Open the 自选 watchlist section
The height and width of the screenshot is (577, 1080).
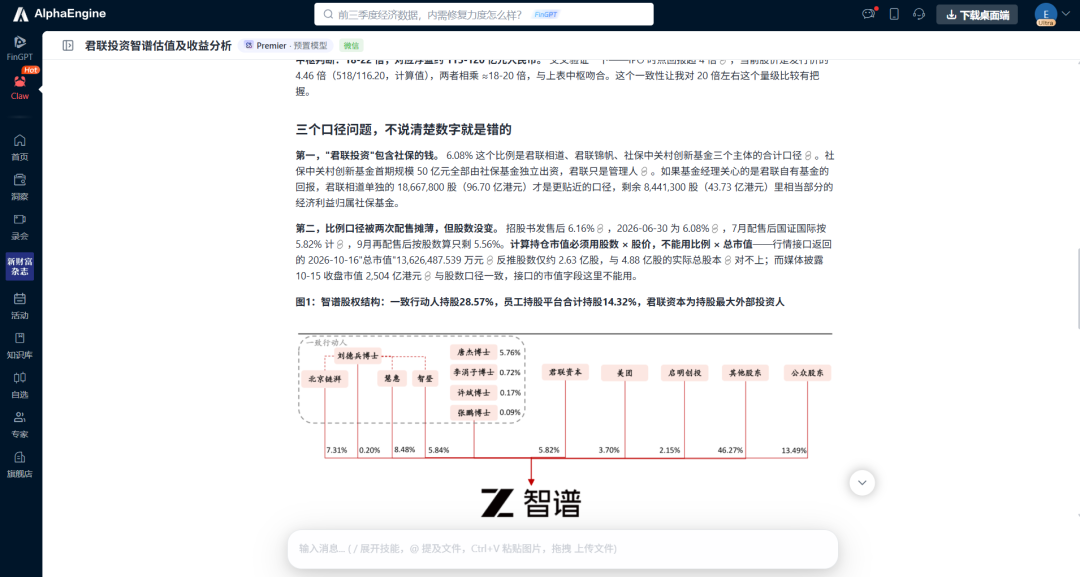coord(19,385)
